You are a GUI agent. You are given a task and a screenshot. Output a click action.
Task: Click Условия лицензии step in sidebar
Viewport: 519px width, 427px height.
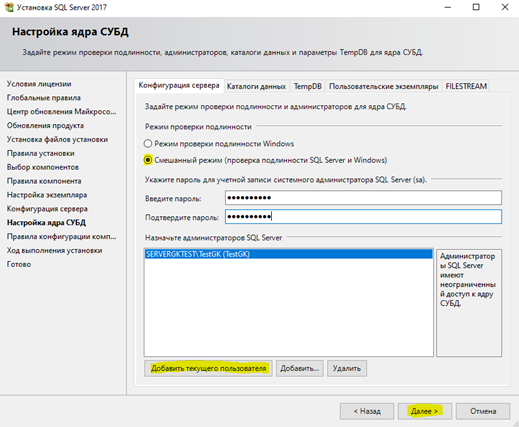coord(39,84)
